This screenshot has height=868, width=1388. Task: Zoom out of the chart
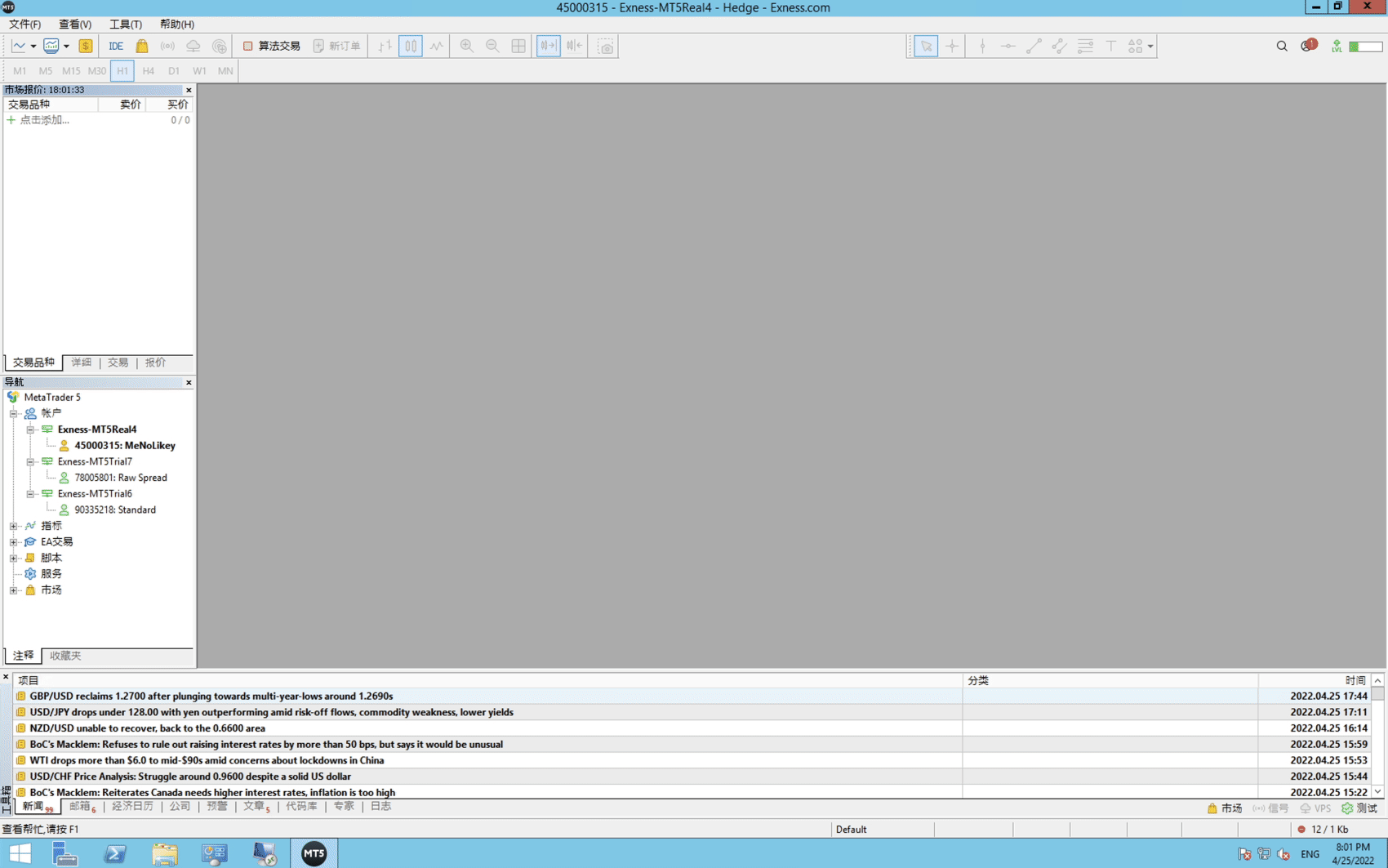coord(492,47)
